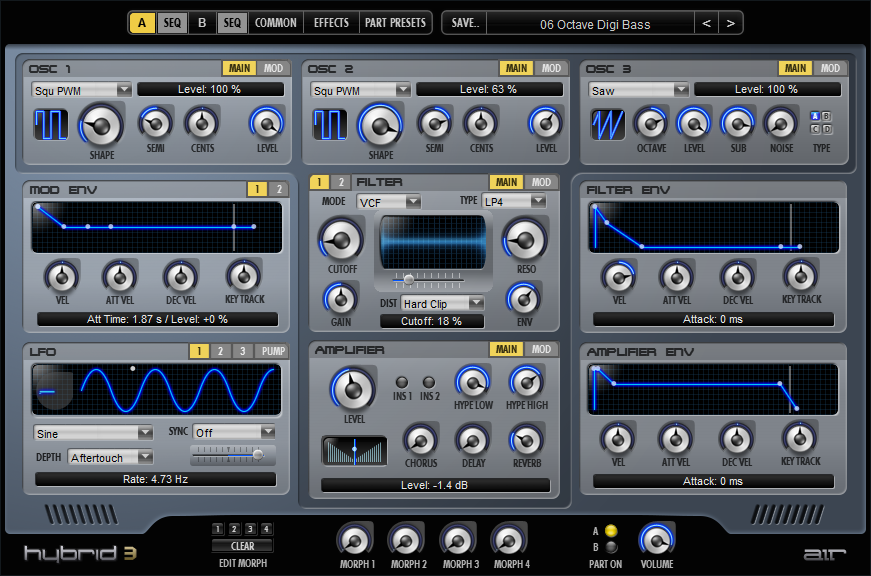Select edit morph slot 1
871x576 pixels.
218,529
